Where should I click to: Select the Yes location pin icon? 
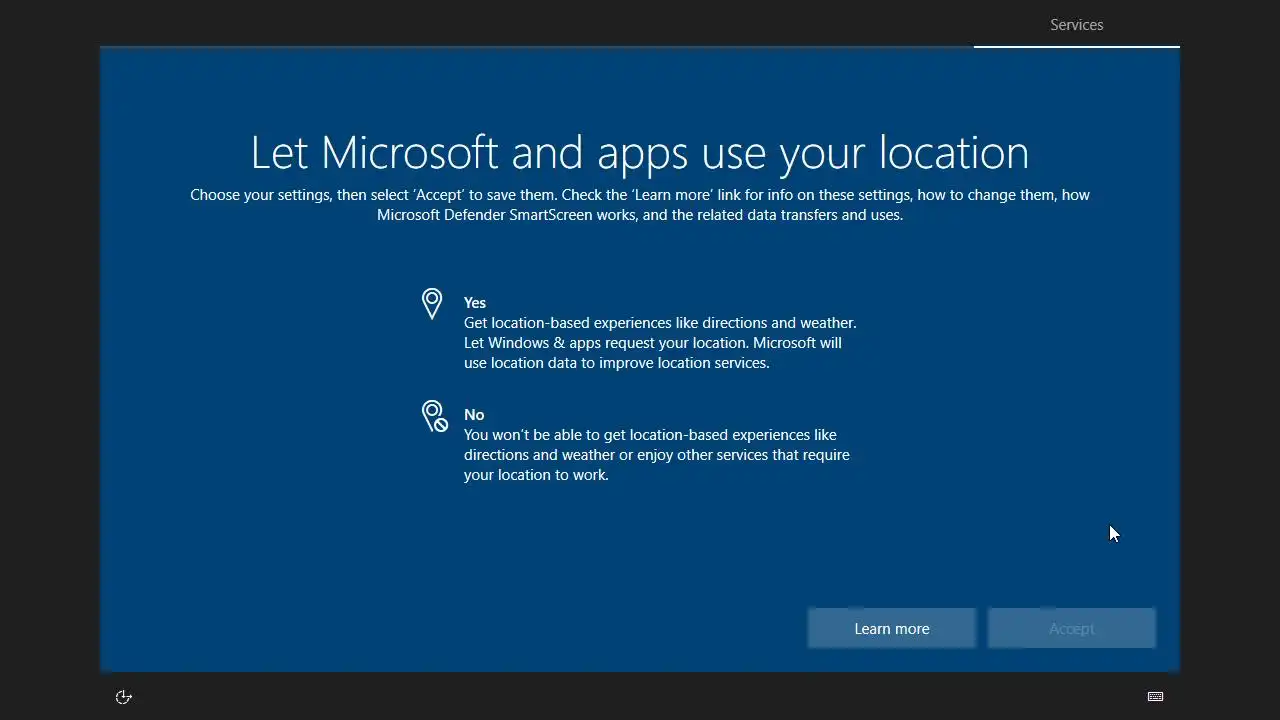[432, 304]
